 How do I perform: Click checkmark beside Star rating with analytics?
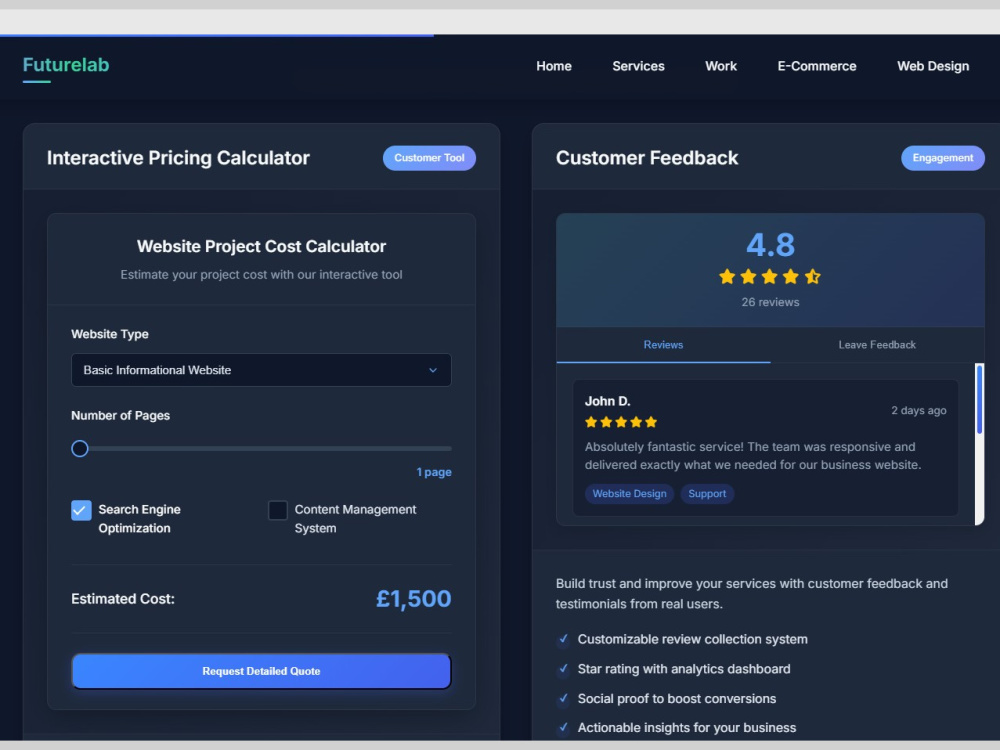(563, 669)
